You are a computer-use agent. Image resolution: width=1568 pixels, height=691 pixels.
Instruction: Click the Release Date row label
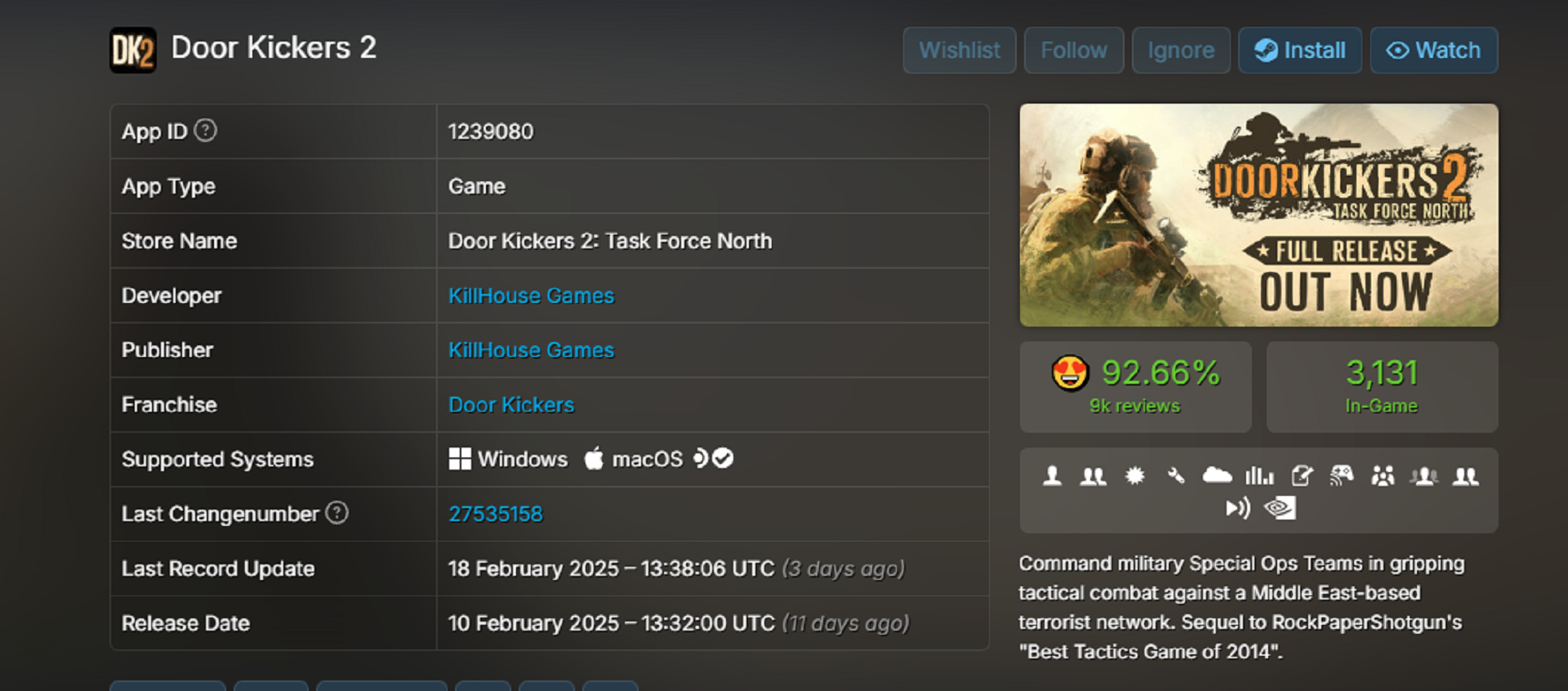186,623
